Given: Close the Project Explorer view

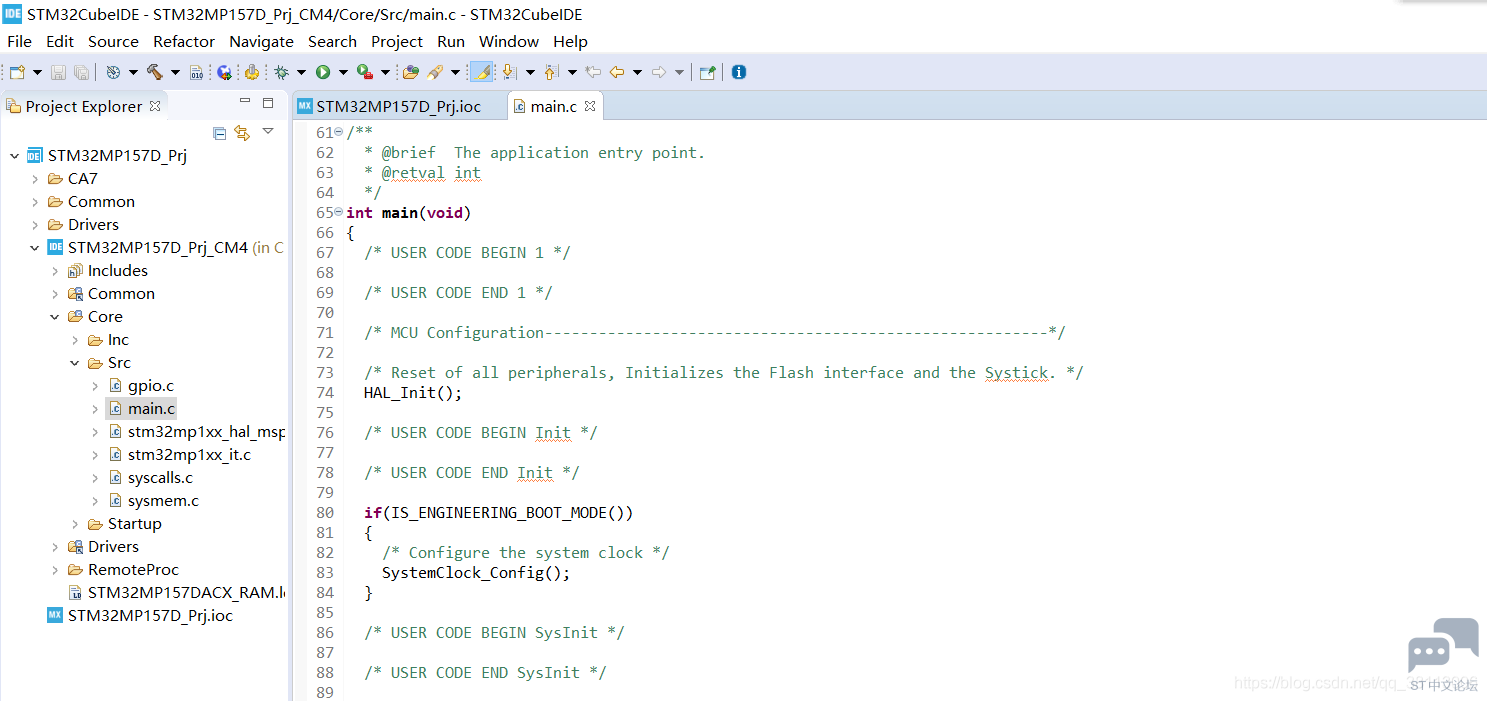Looking at the screenshot, I should pos(154,105).
